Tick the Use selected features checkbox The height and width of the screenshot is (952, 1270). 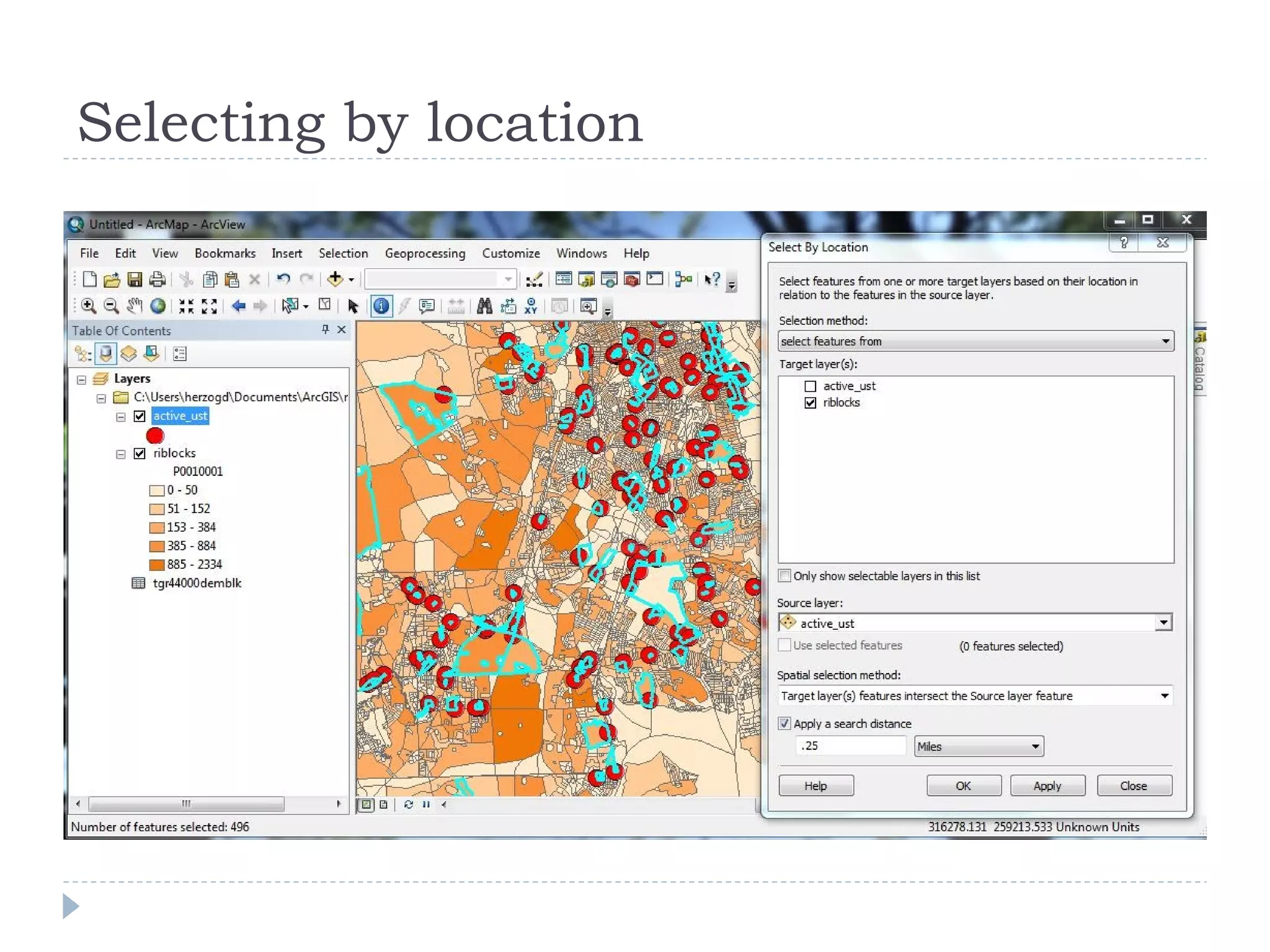click(x=784, y=645)
